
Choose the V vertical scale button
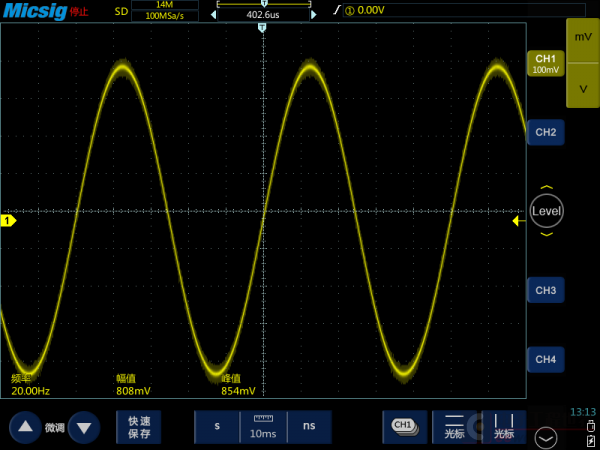[x=583, y=86]
